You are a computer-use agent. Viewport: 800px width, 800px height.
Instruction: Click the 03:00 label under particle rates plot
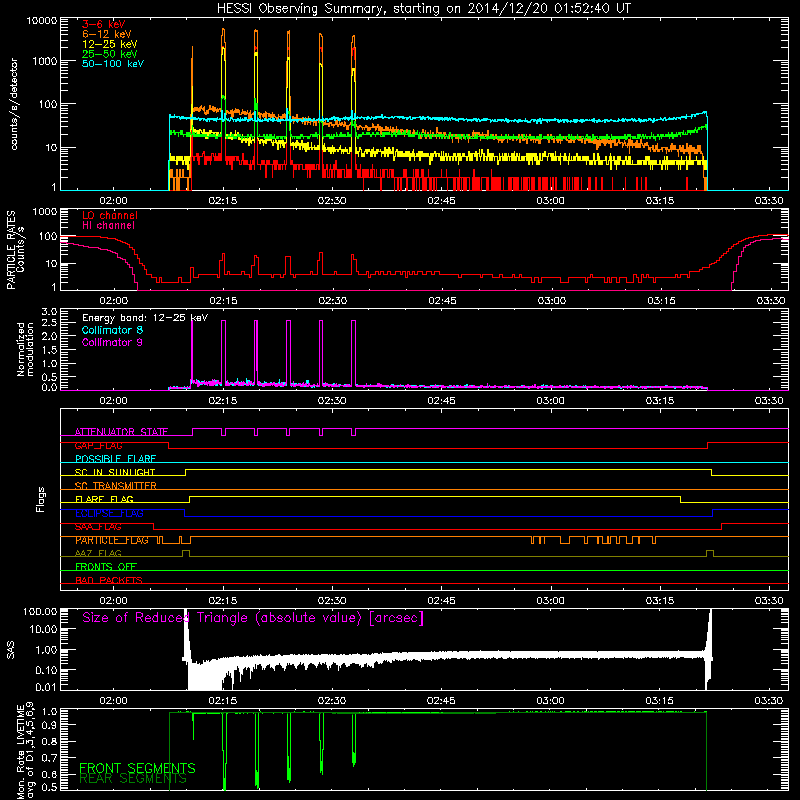[552, 301]
